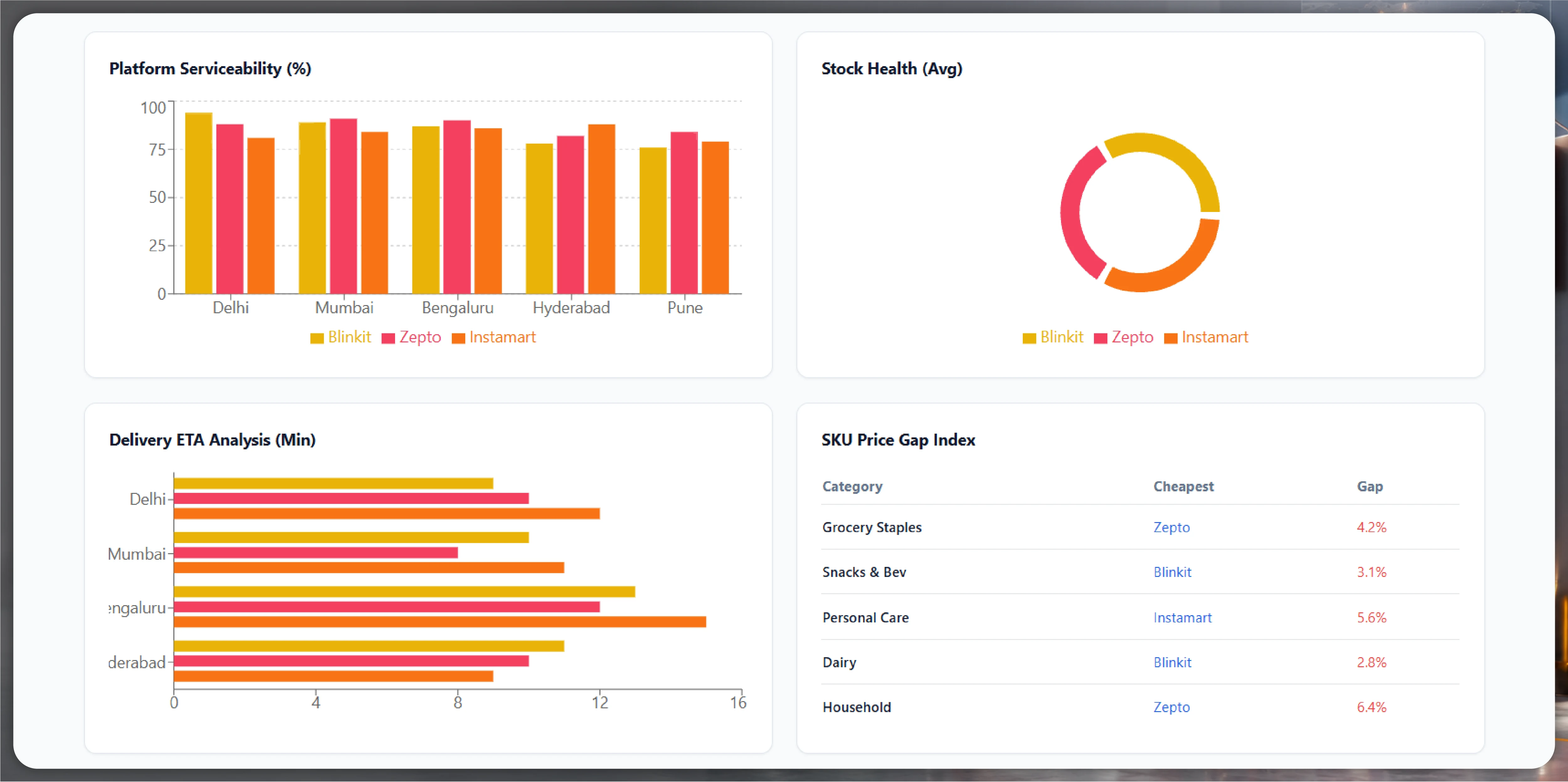Image resolution: width=1568 pixels, height=782 pixels.
Task: Open Zepto link in Grocery Staples row
Action: (1171, 527)
